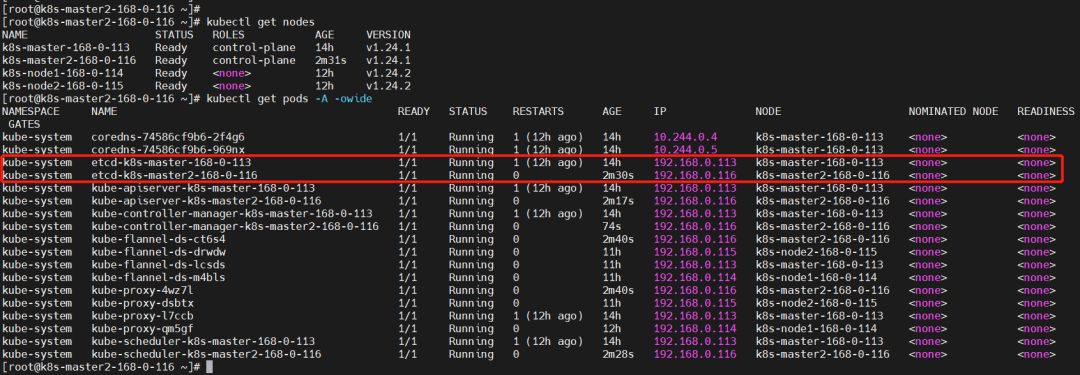The image size is (1080, 375).
Task: Click age 2m30s of etcd master2 pod
Action: 619,176
